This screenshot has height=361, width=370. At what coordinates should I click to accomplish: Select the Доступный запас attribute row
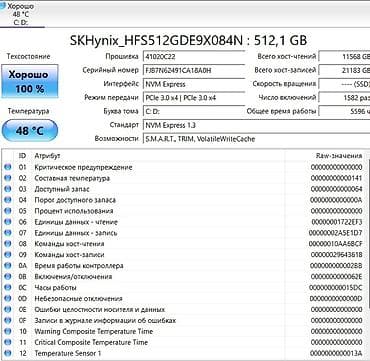[x=183, y=189]
